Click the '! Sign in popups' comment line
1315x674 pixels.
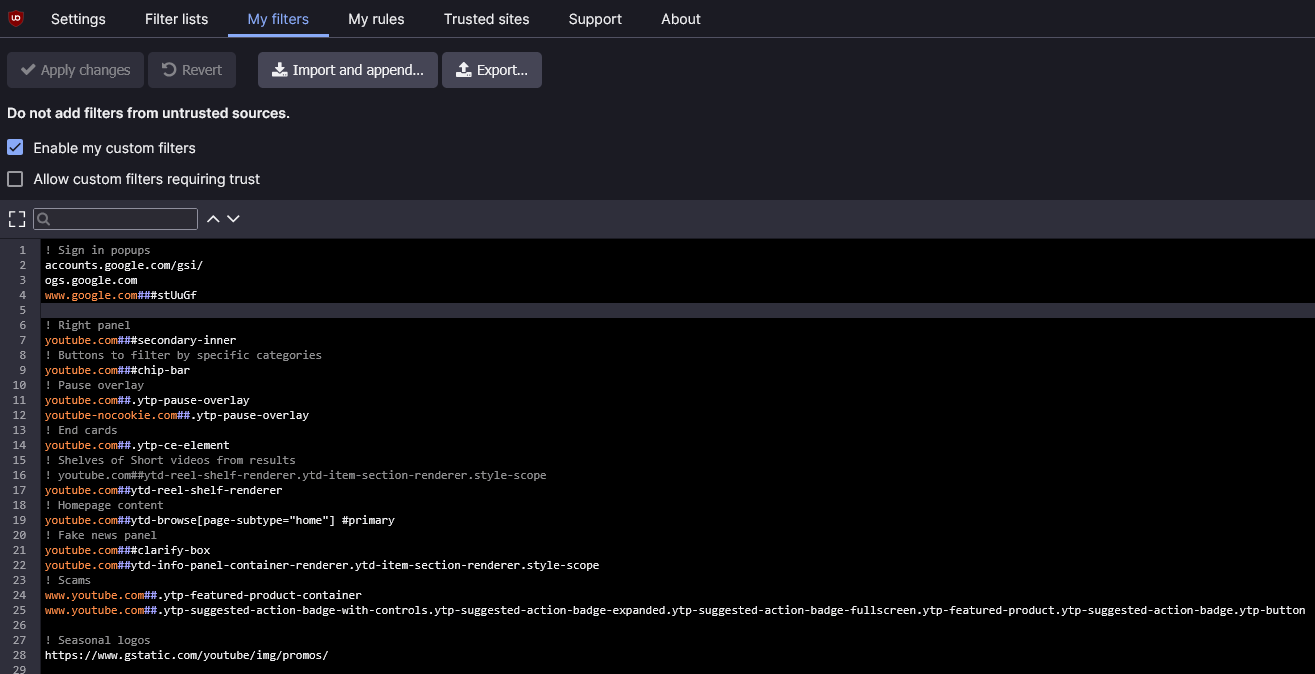click(x=98, y=250)
